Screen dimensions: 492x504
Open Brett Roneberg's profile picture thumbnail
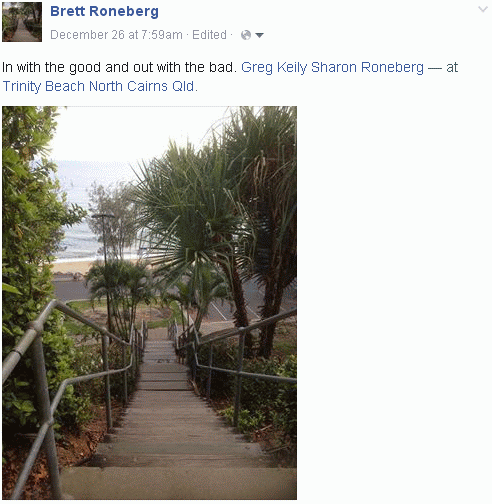click(22, 22)
